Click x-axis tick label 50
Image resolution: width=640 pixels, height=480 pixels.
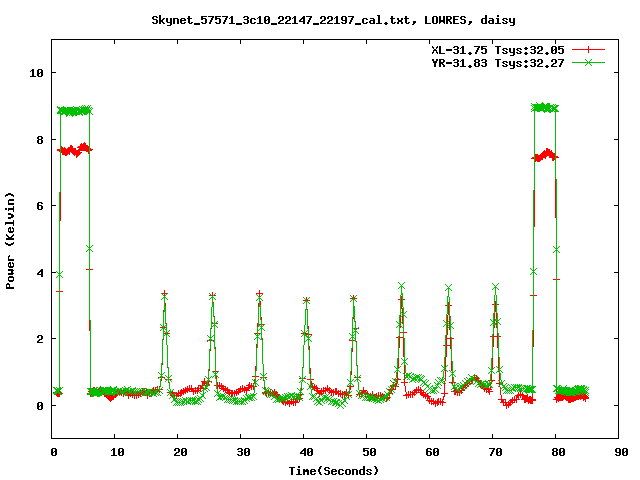click(369, 452)
